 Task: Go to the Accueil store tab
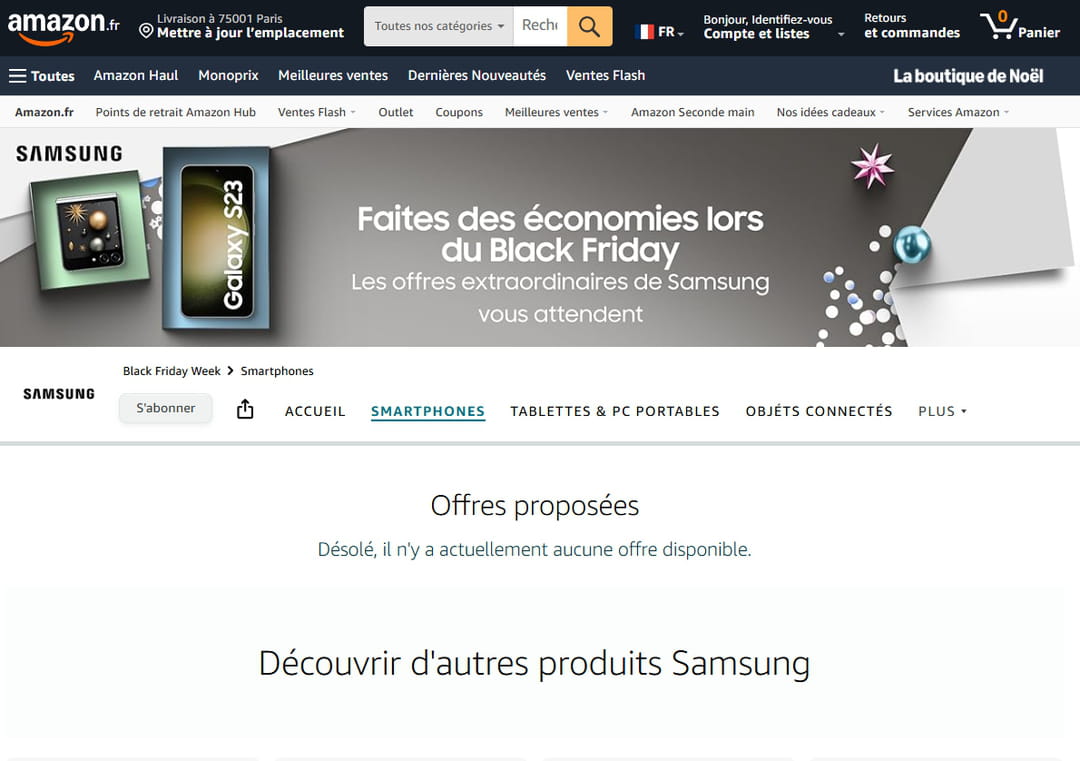pyautogui.click(x=315, y=411)
